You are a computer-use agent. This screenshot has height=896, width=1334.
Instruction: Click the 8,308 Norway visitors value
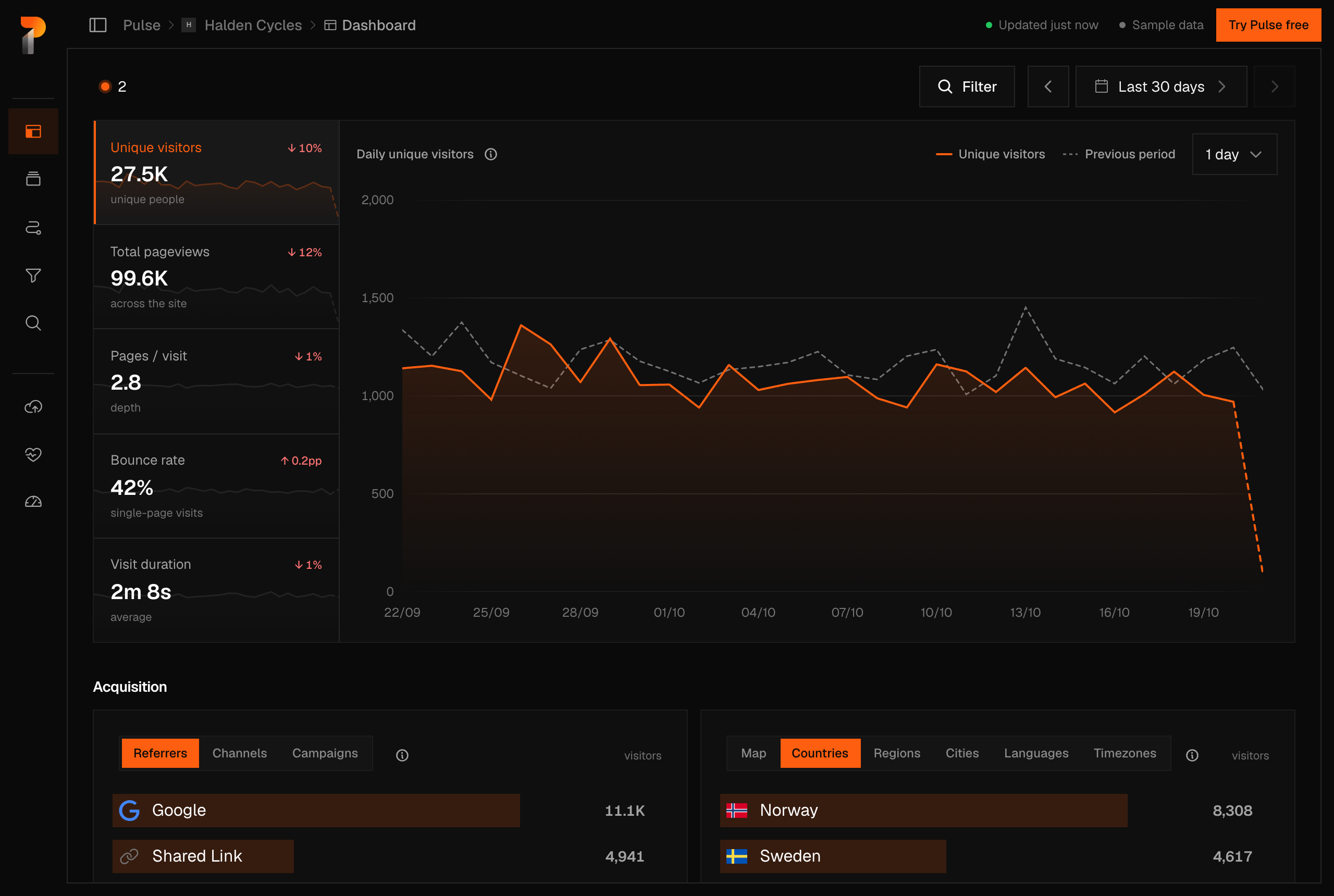coord(1232,810)
